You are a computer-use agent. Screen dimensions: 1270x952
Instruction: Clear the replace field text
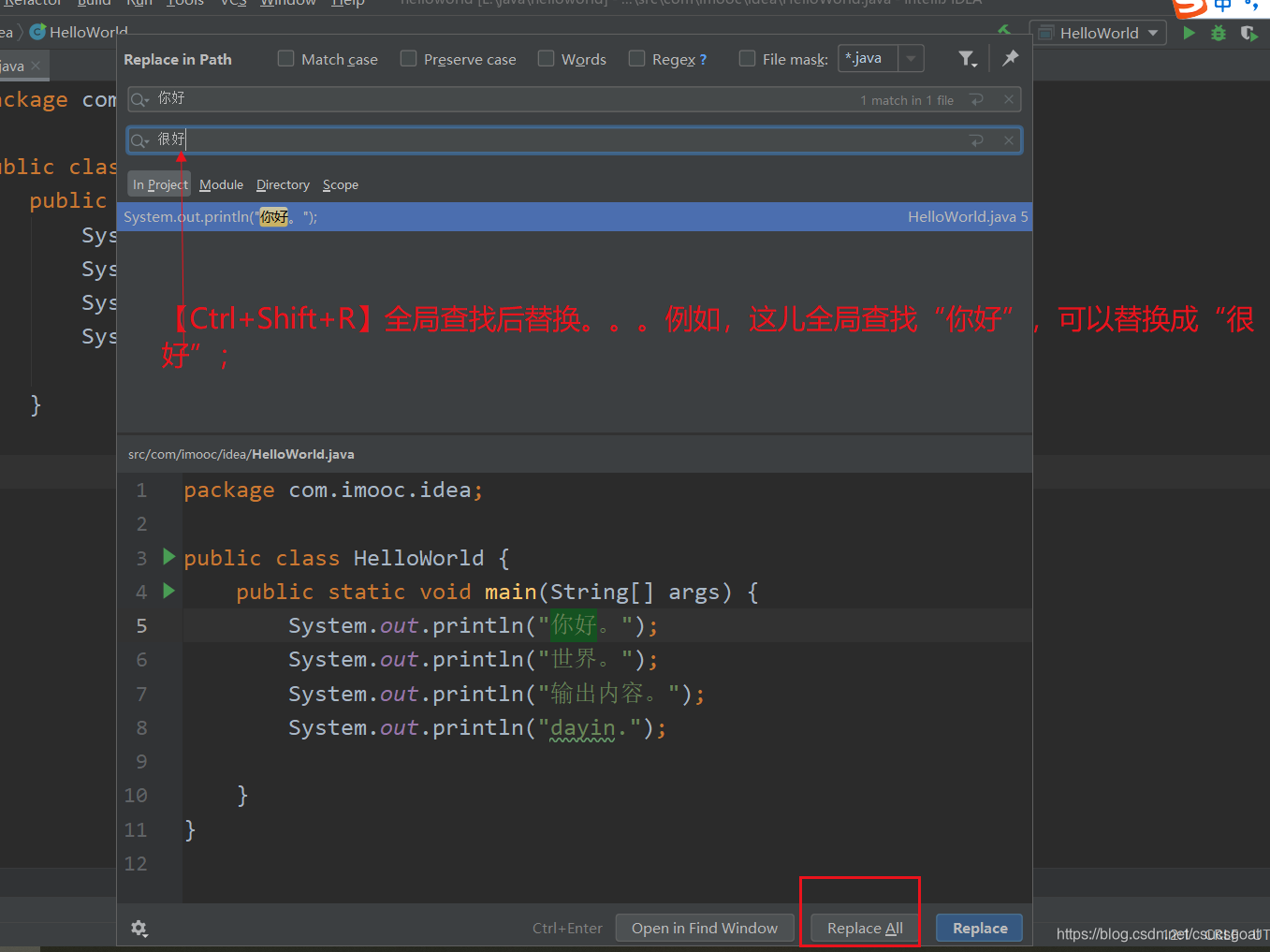(x=1008, y=140)
